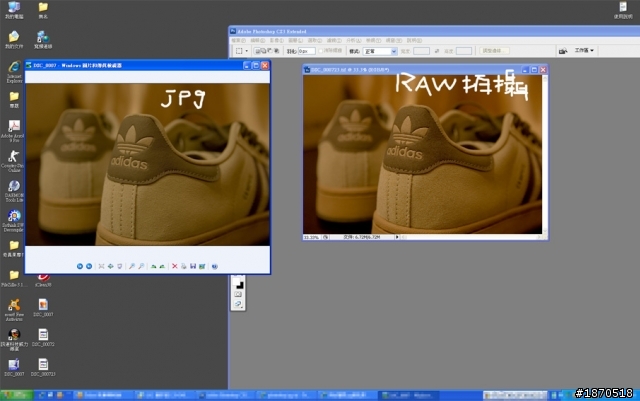Open 編輯 menu in Photoshop
Viewport: 640px width, 401px height.
point(258,40)
